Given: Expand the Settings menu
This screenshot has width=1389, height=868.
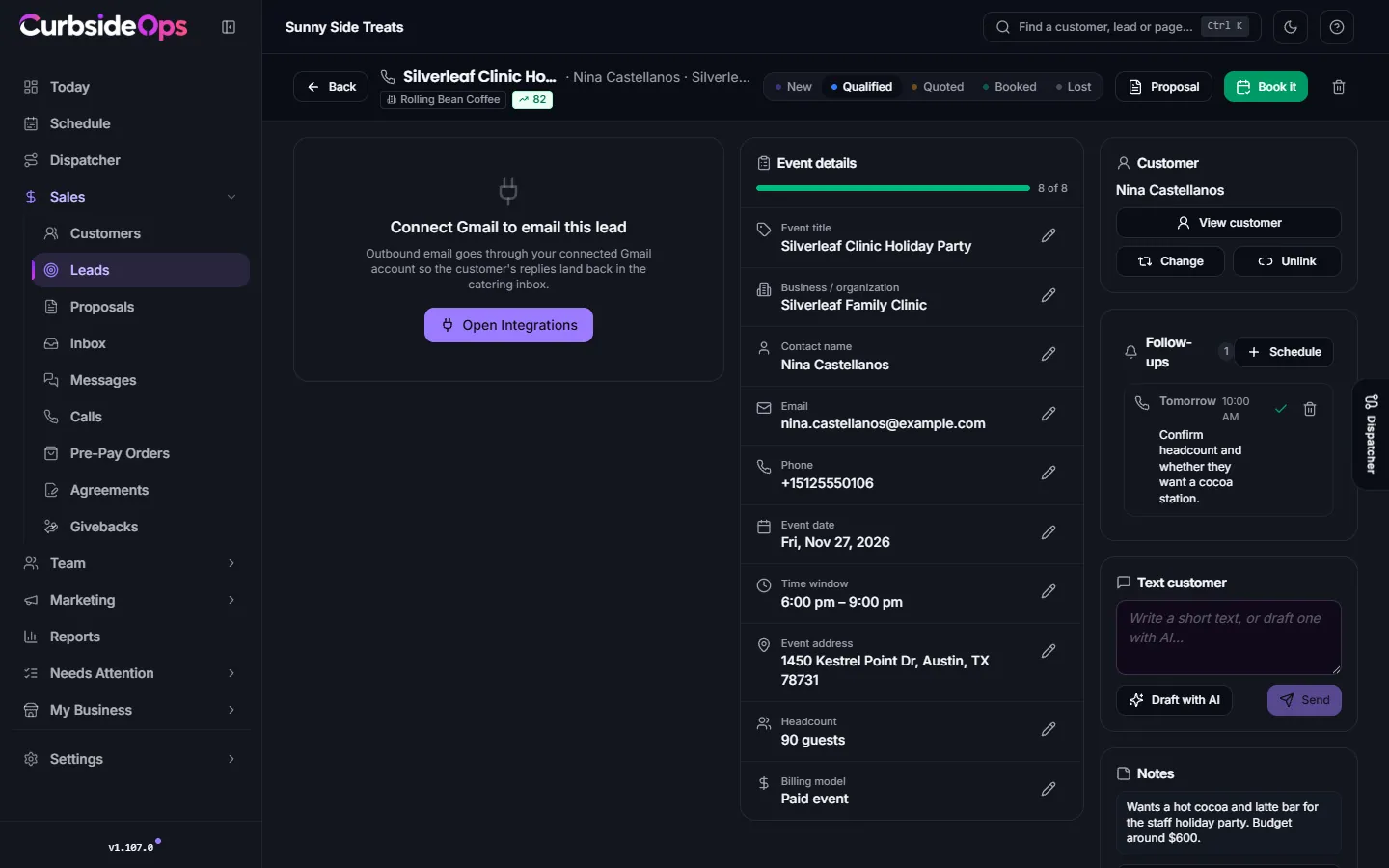Looking at the screenshot, I should point(130,759).
